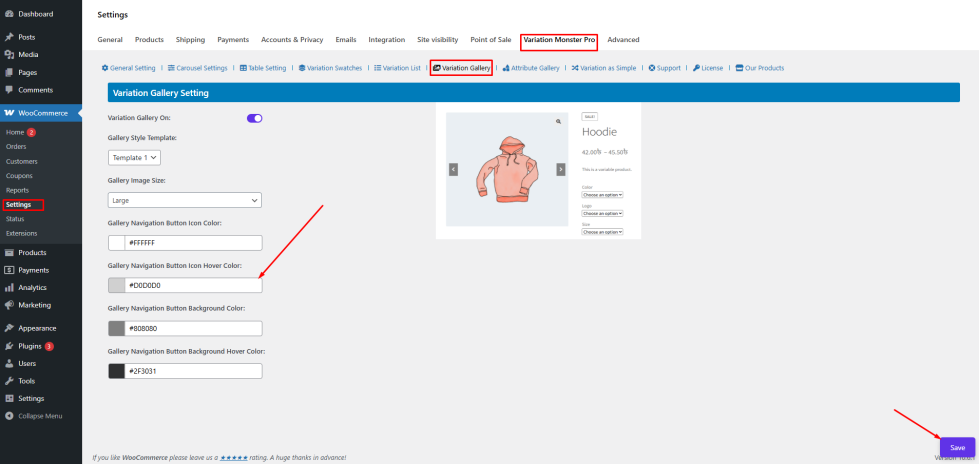This screenshot has height=464, width=979.
Task: Switch to Shipping settings tab
Action: pos(190,39)
